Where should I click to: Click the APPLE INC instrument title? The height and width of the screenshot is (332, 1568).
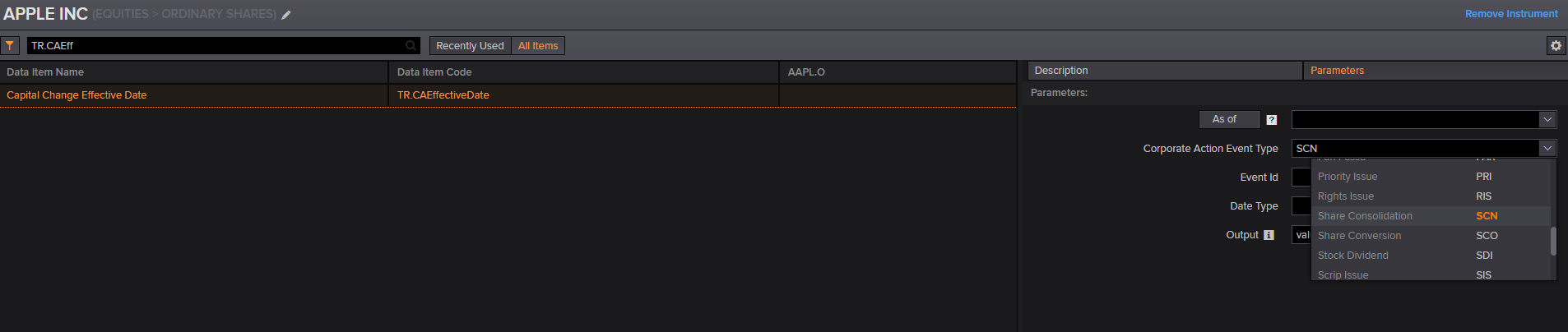click(46, 14)
